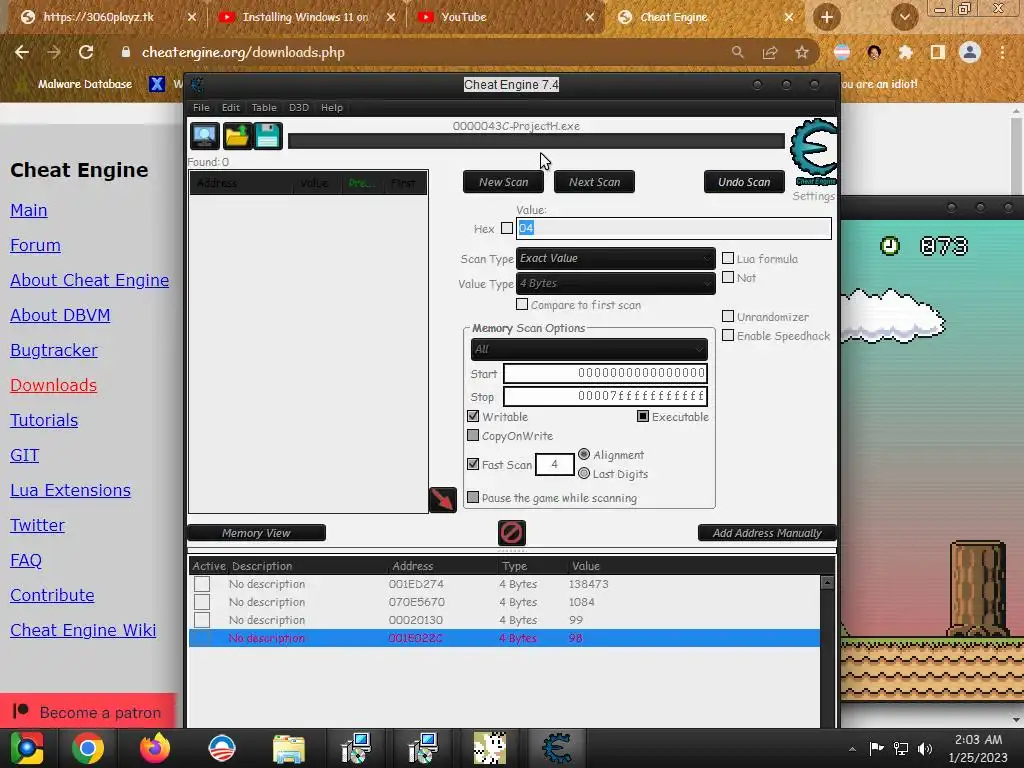This screenshot has width=1024, height=768.
Task: Click the red clear address list icon
Action: pyautogui.click(x=511, y=532)
